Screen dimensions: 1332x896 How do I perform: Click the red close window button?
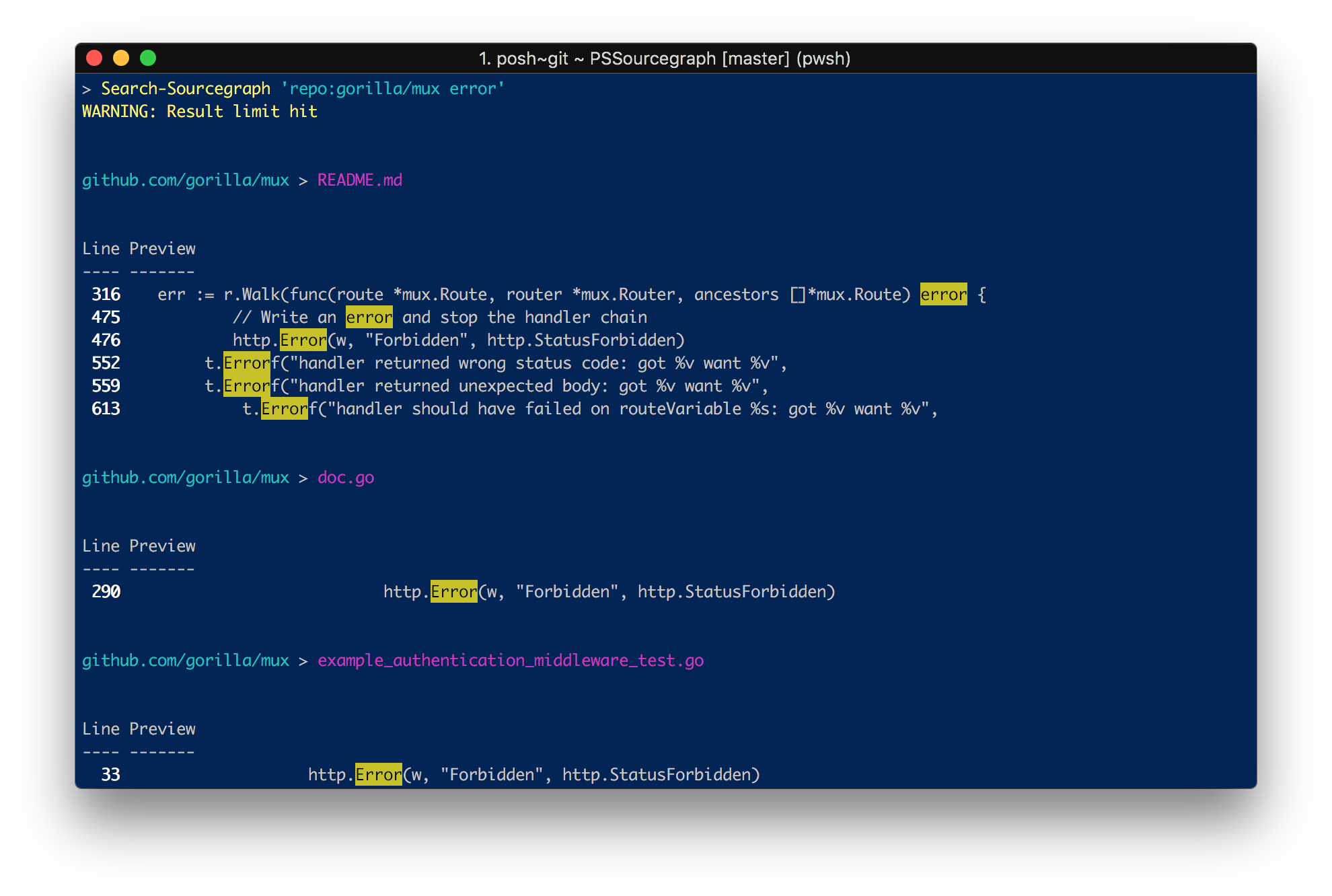coord(94,59)
